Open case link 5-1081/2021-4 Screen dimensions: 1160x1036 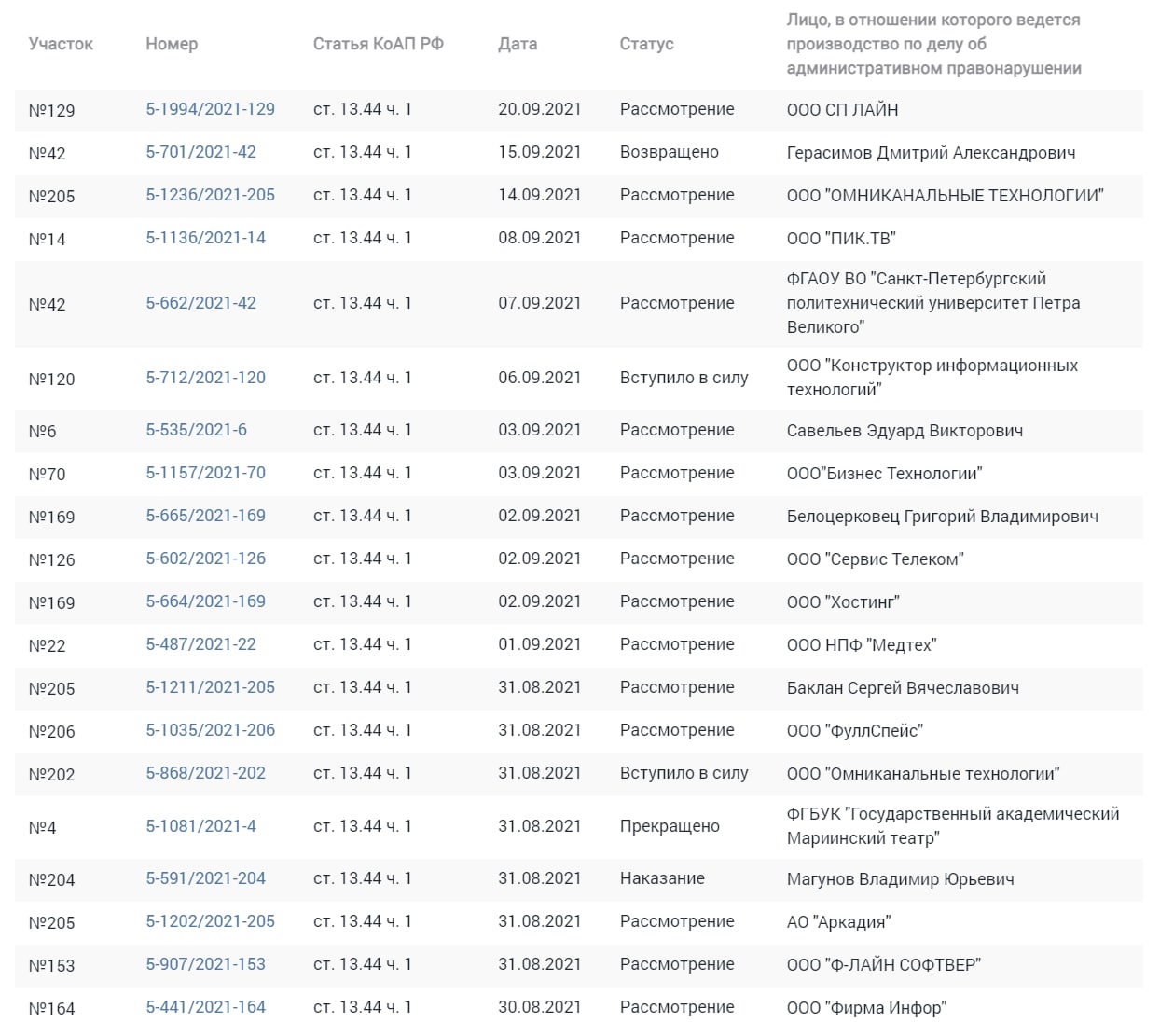tap(200, 826)
